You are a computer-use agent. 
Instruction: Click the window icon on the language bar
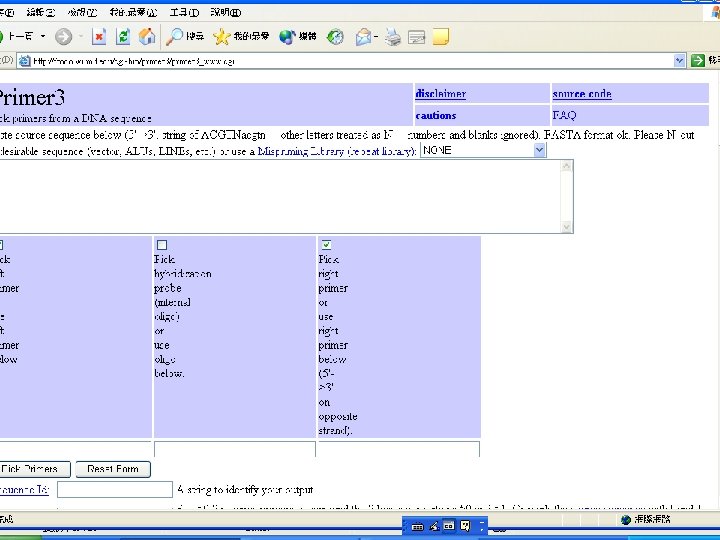coord(449,525)
